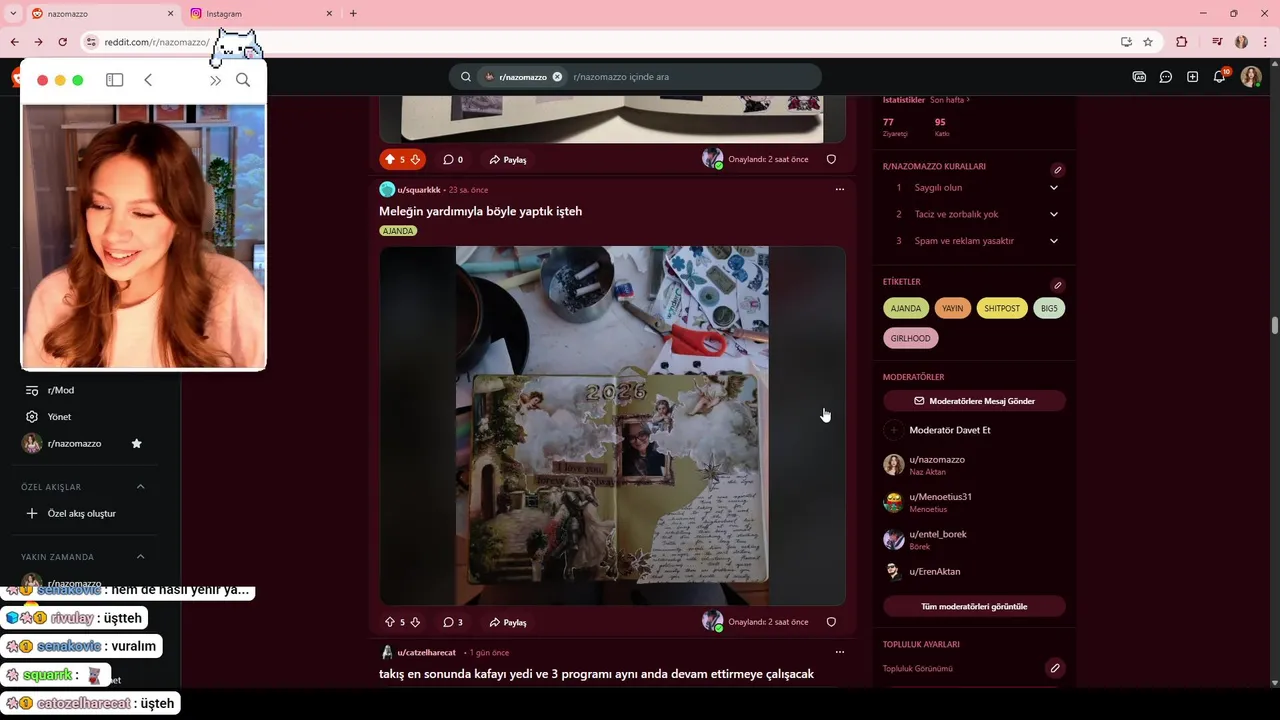Image resolution: width=1280 pixels, height=720 pixels.
Task: Switch to the nazomazzo browser tab
Action: 100,14
